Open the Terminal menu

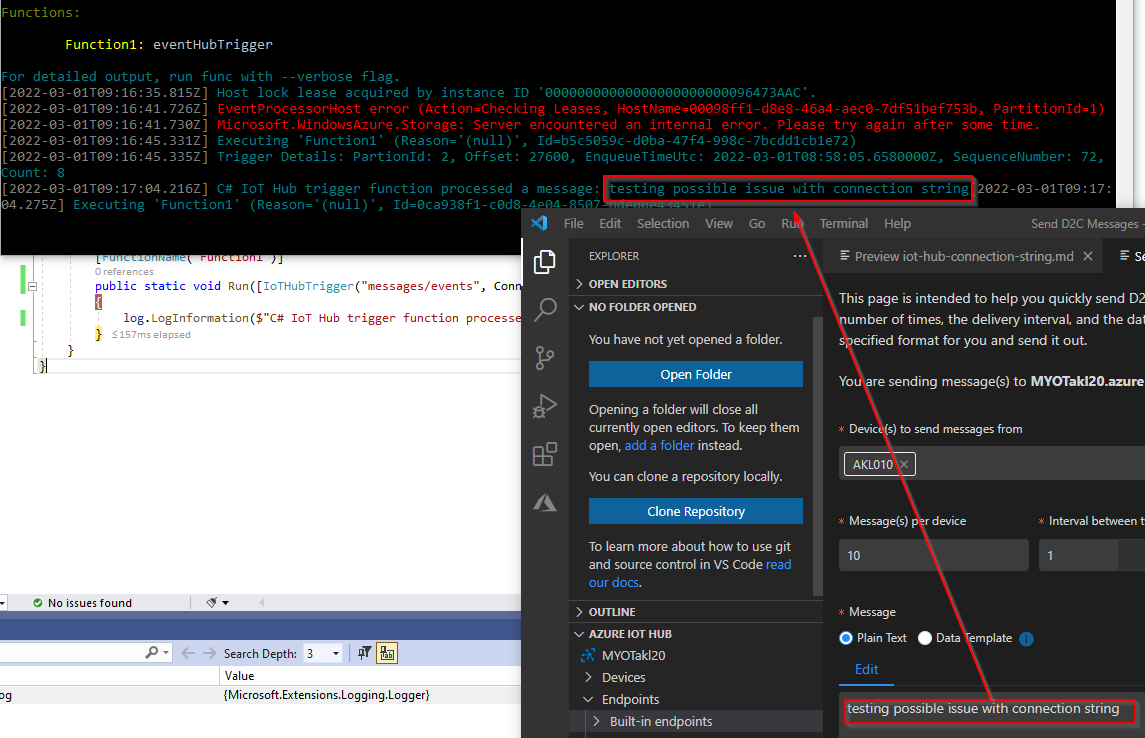pyautogui.click(x=843, y=223)
